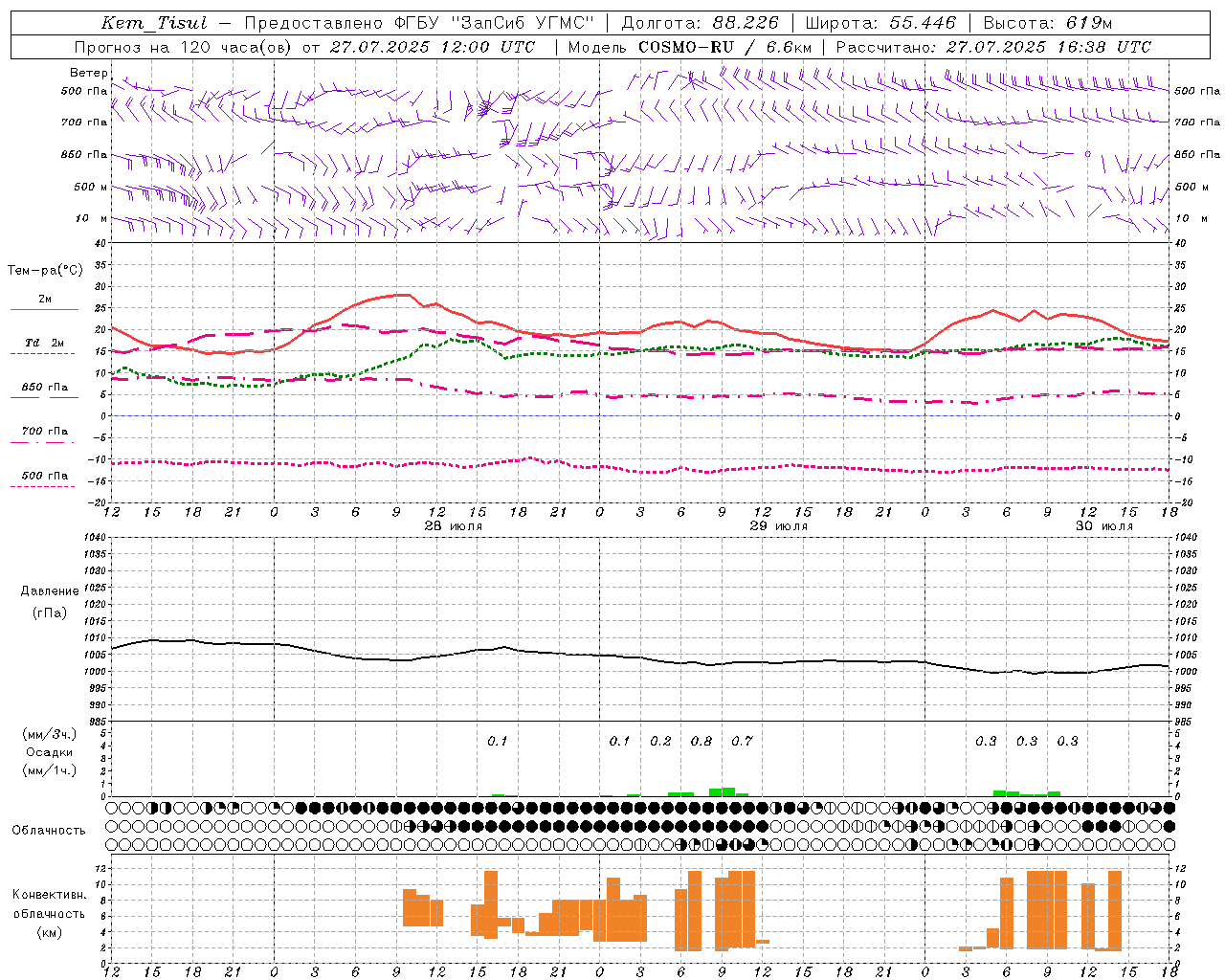The height and width of the screenshot is (980, 1225).
Task: Click the Давление pressure panel label
Action: click(x=50, y=591)
